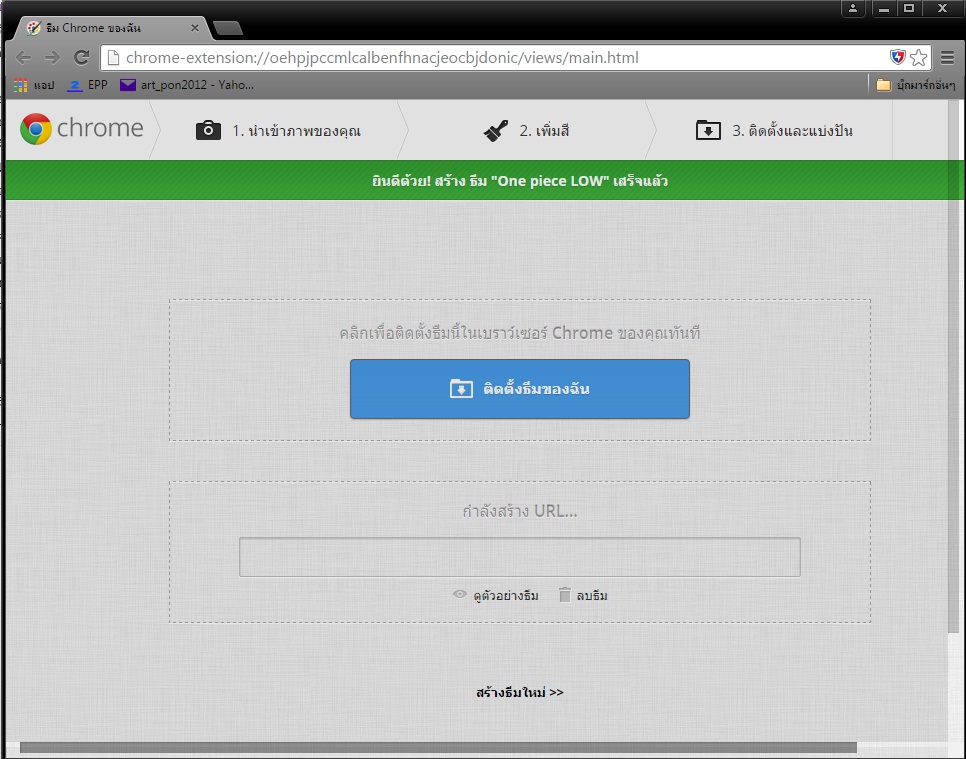The image size is (966, 759).
Task: Click the address bar URL
Action: [x=382, y=58]
